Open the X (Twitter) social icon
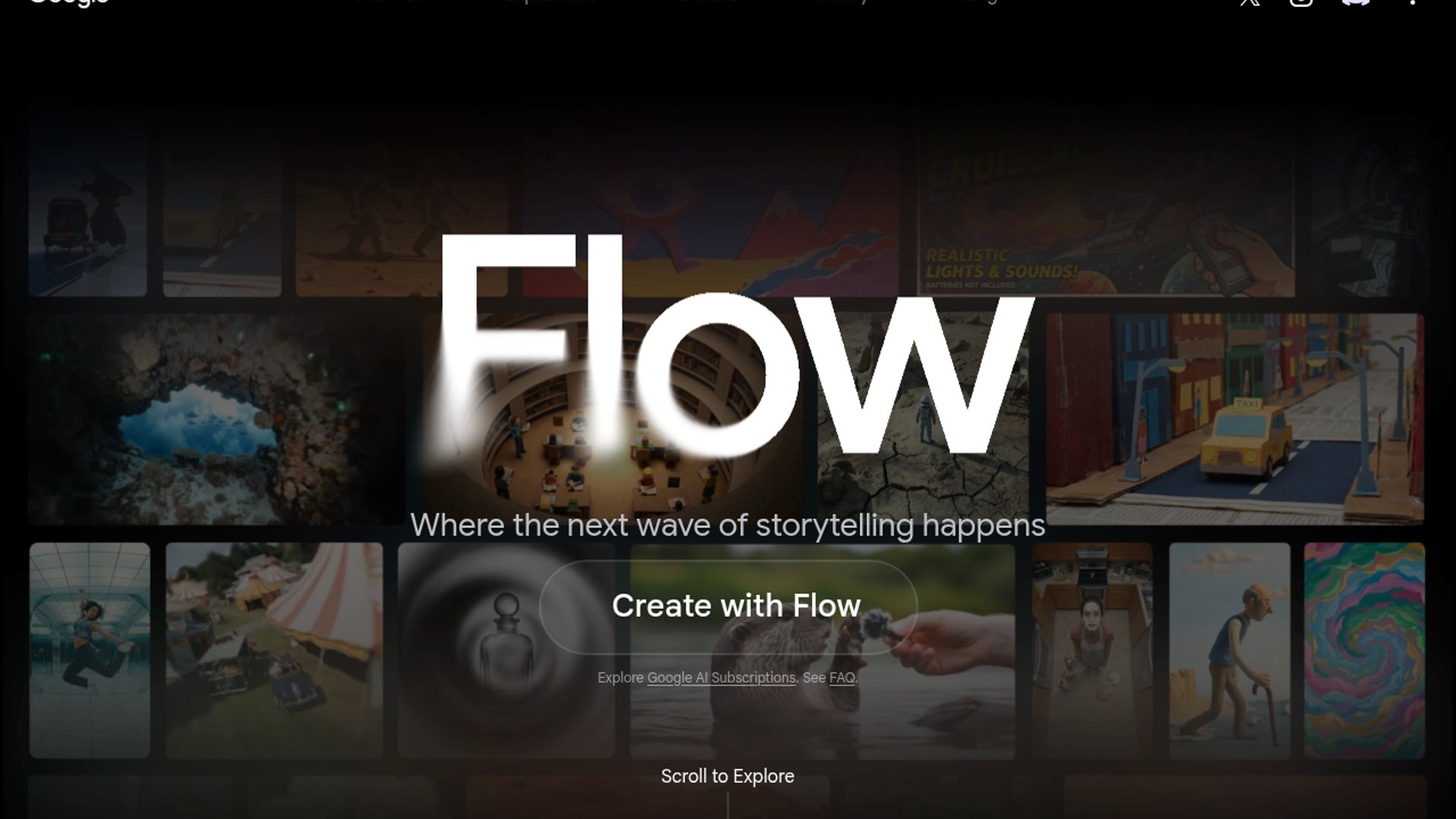 point(1250,2)
